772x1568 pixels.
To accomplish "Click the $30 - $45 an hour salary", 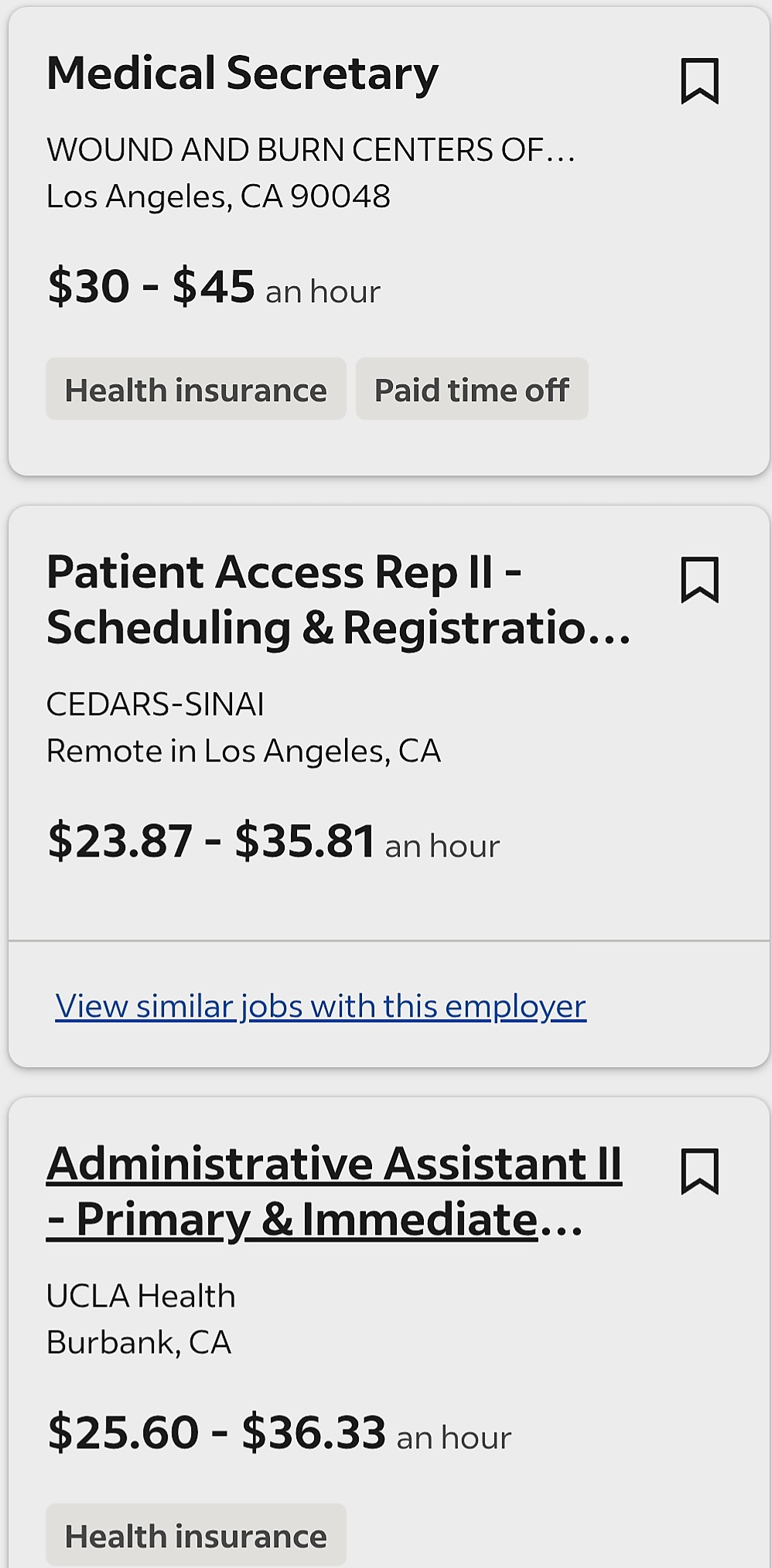I will (213, 287).
